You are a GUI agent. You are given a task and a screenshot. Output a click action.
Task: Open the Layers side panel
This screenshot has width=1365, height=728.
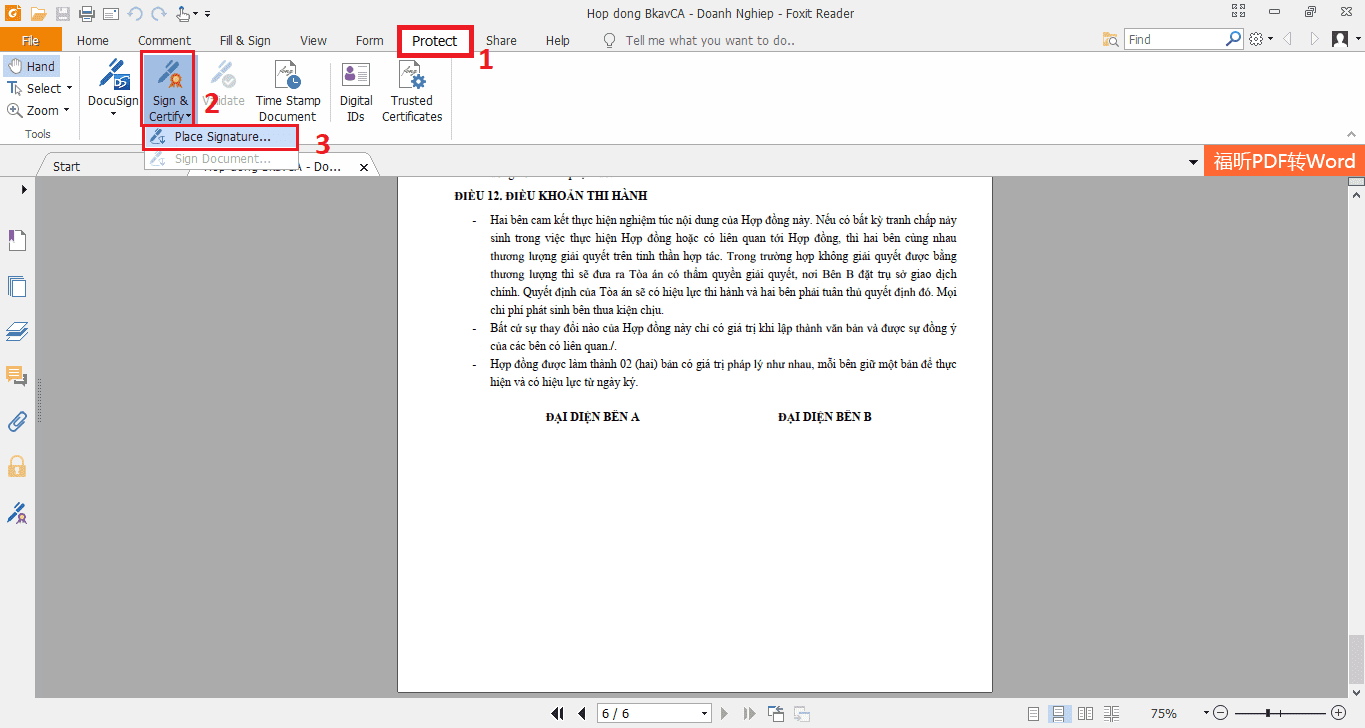[17, 331]
